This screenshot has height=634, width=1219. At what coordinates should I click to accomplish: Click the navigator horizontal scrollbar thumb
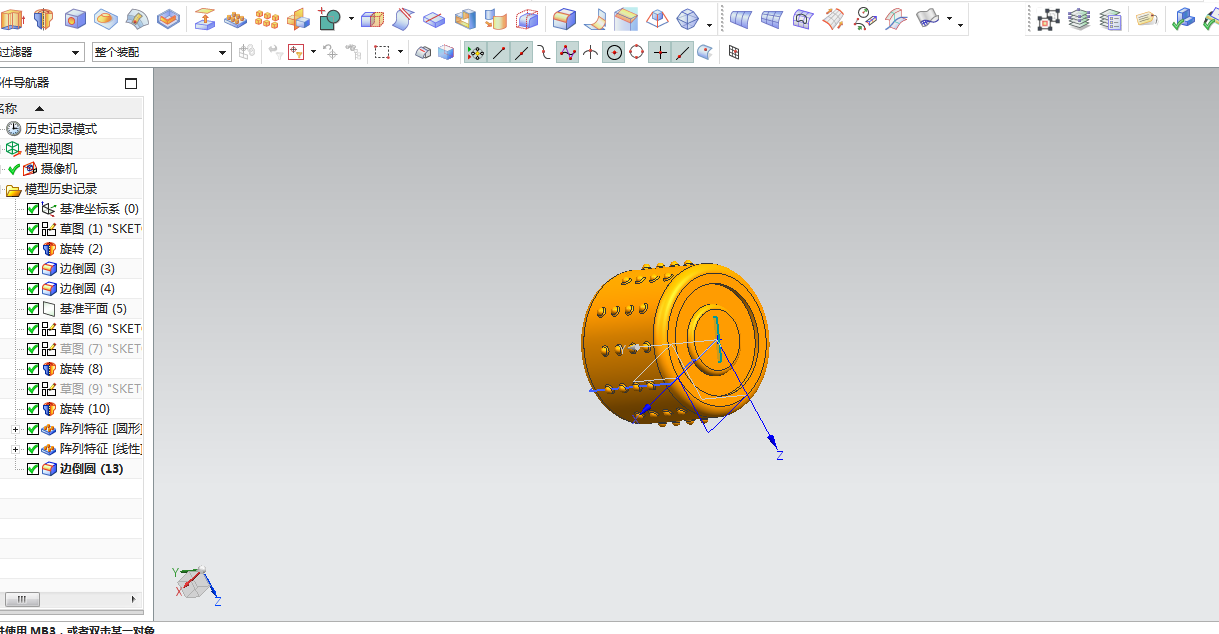click(21, 599)
